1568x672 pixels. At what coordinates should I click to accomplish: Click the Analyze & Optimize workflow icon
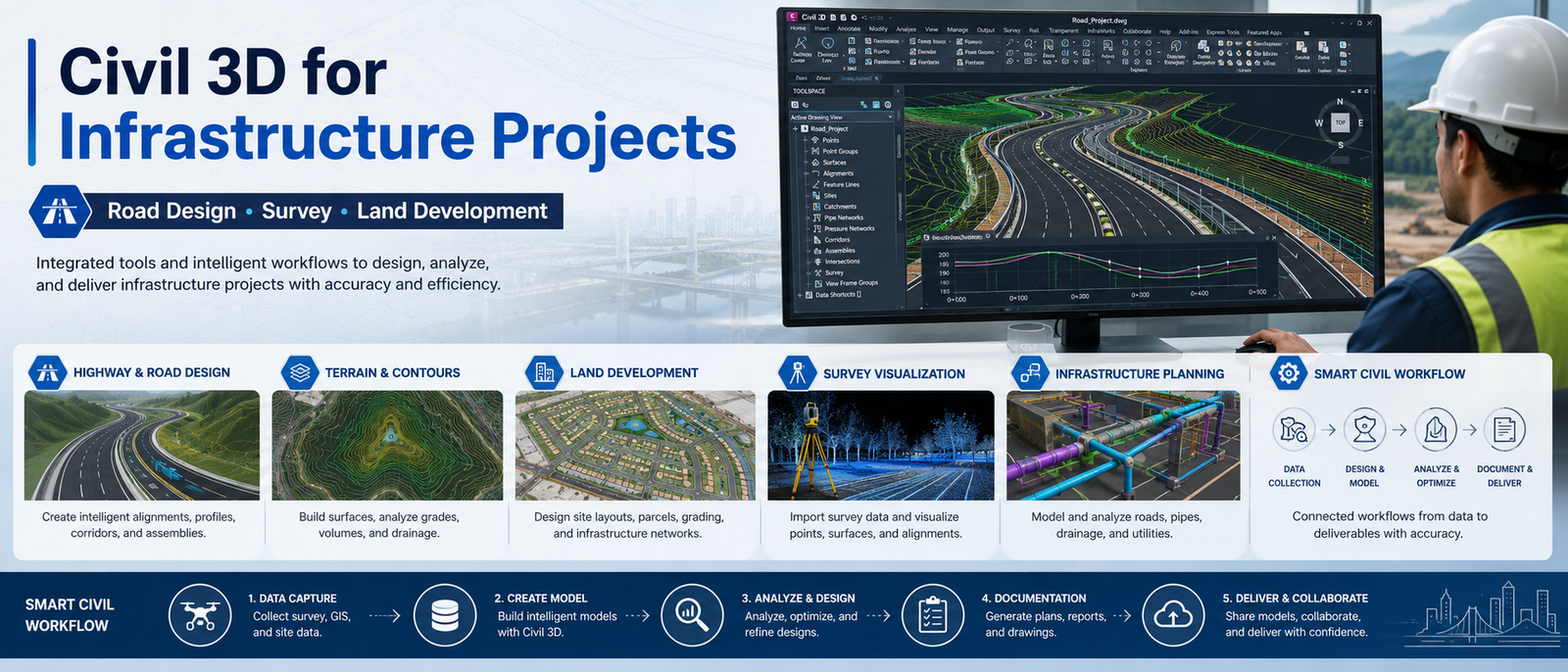point(1436,429)
